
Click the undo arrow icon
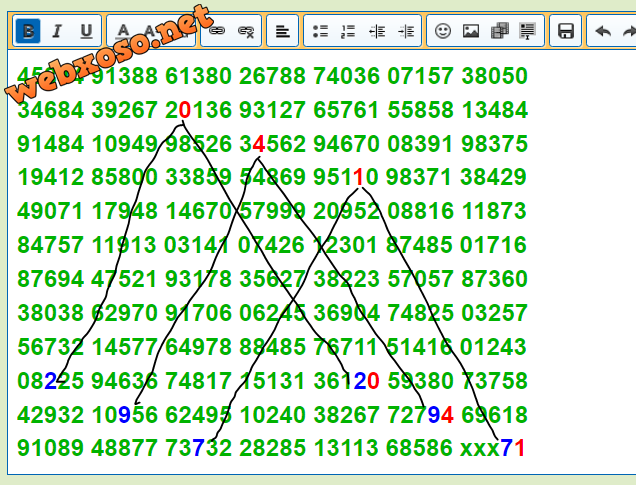pyautogui.click(x=603, y=31)
